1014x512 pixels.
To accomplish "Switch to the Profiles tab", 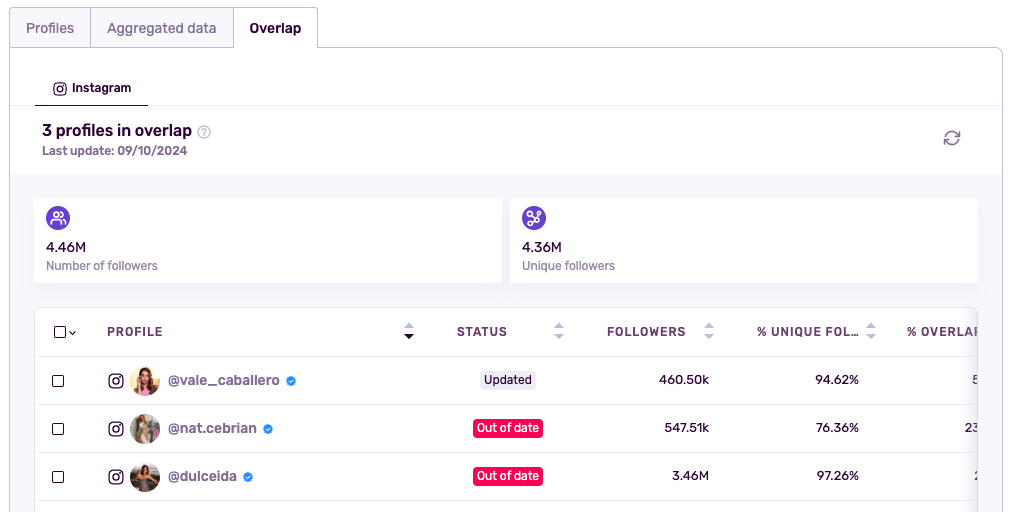I will pyautogui.click(x=50, y=28).
